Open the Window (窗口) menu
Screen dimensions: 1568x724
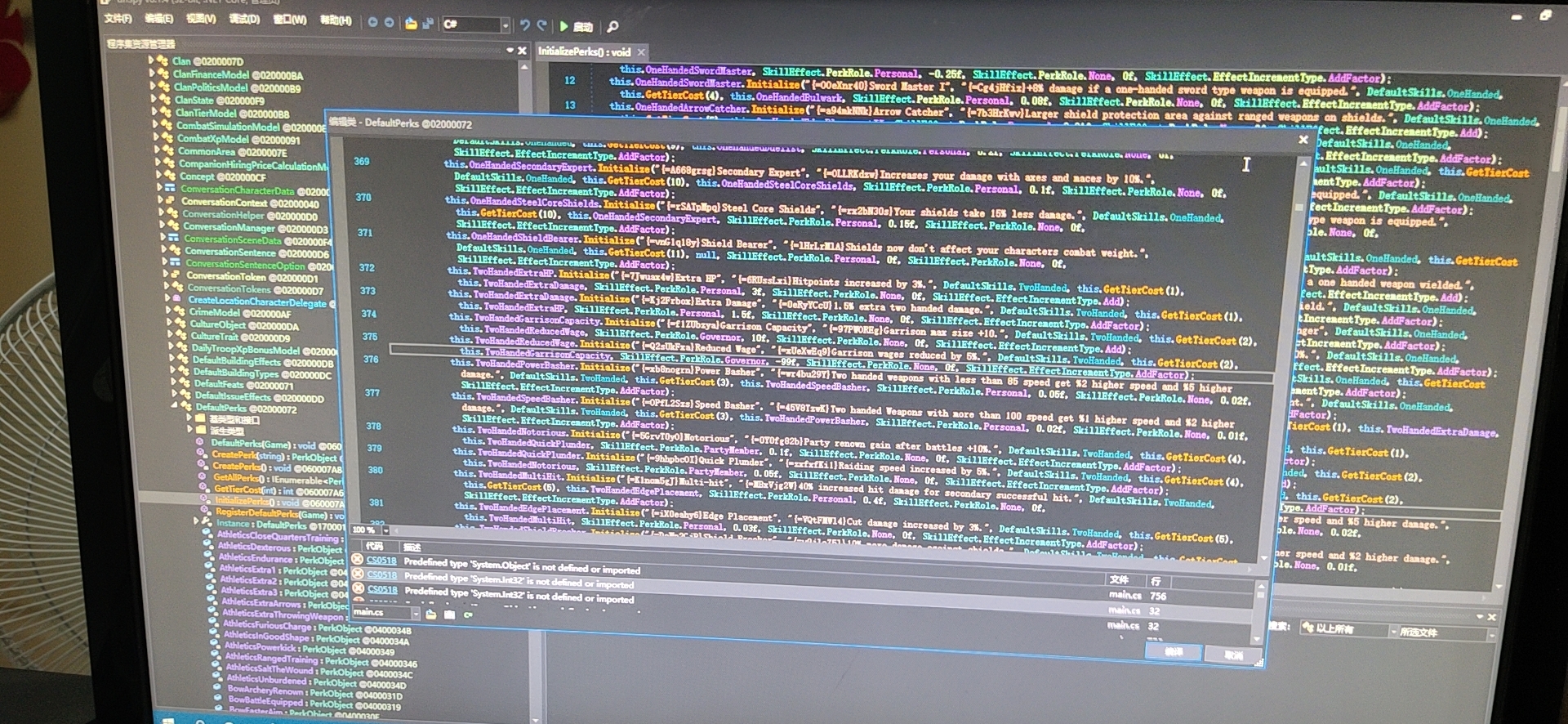[x=290, y=20]
